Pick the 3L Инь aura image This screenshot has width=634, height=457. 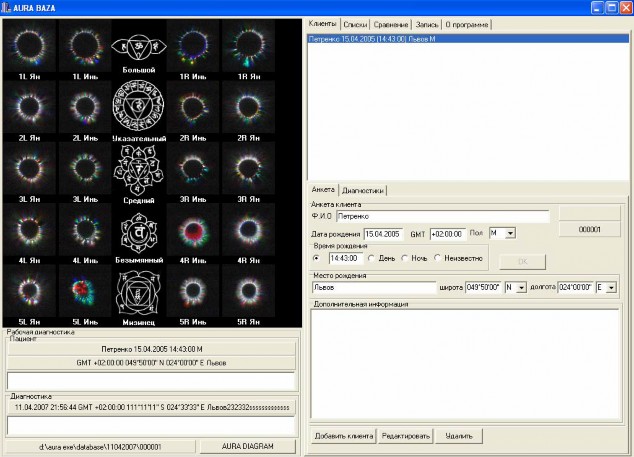point(85,168)
